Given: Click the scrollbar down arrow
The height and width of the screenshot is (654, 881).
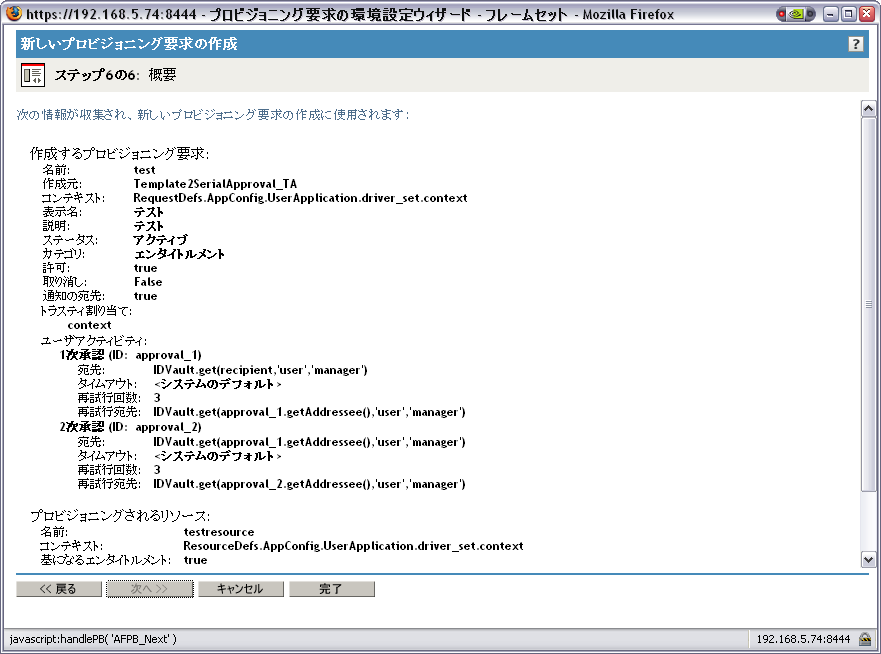Looking at the screenshot, I should 868,560.
